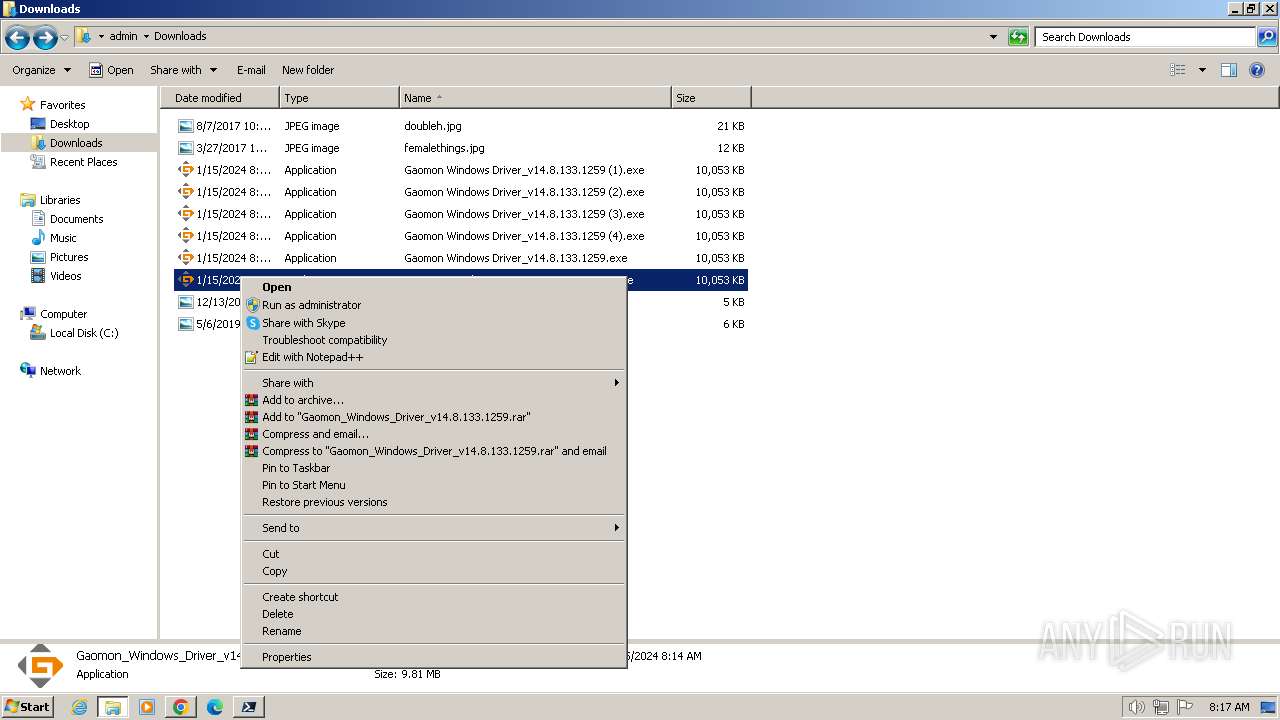
Task: Open the recent pages dropdown arrow
Action: coord(65,38)
